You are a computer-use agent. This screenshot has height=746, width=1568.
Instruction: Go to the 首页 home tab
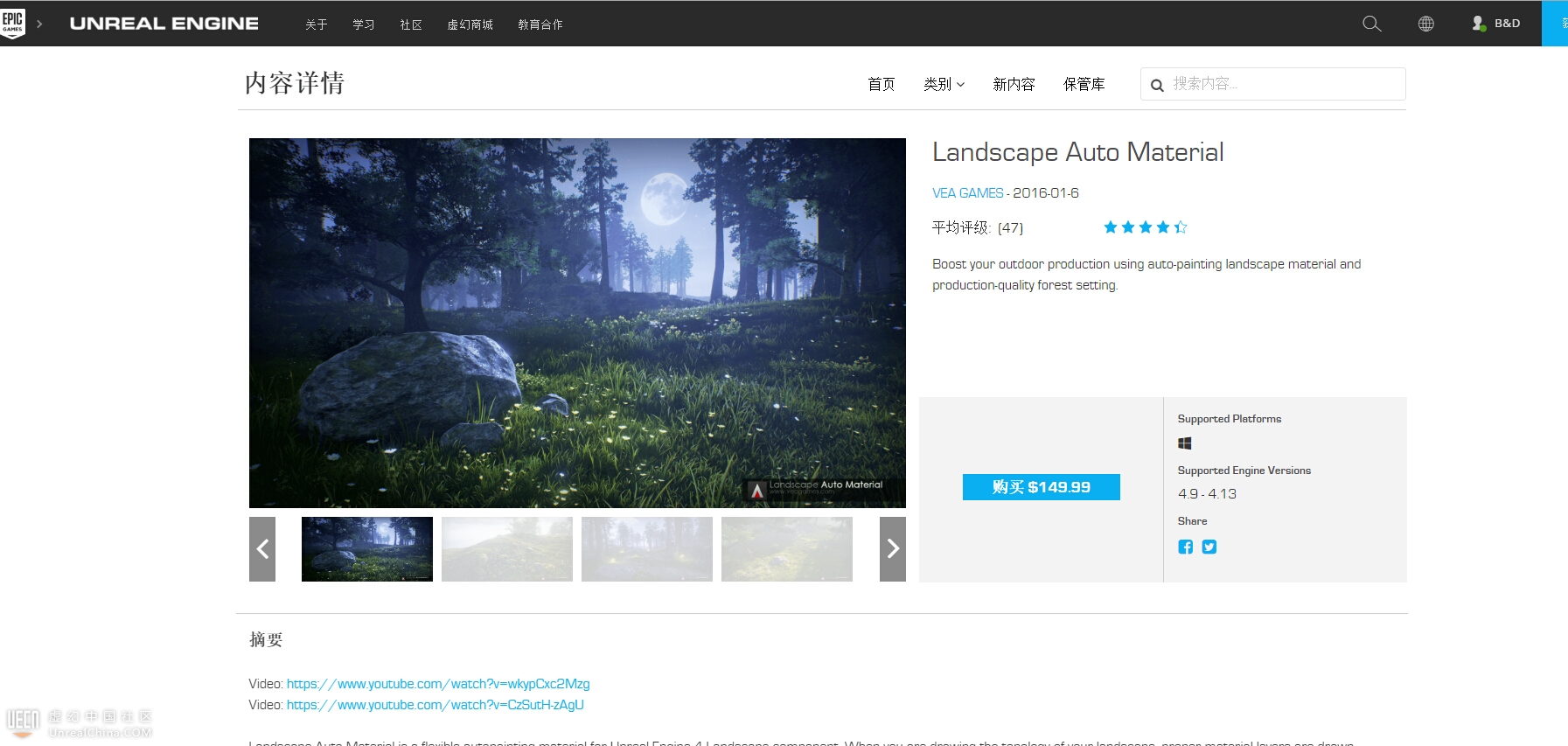point(881,84)
